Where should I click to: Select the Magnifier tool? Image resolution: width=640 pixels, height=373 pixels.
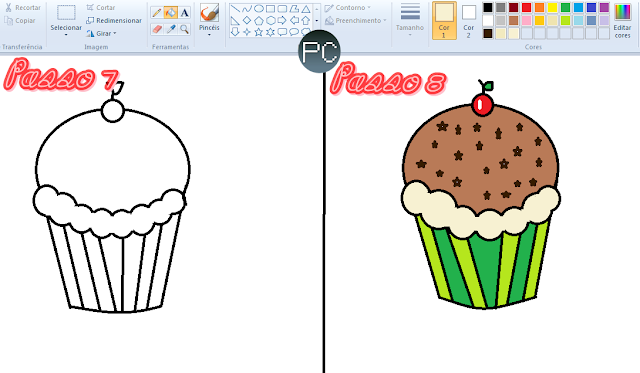coord(184,29)
